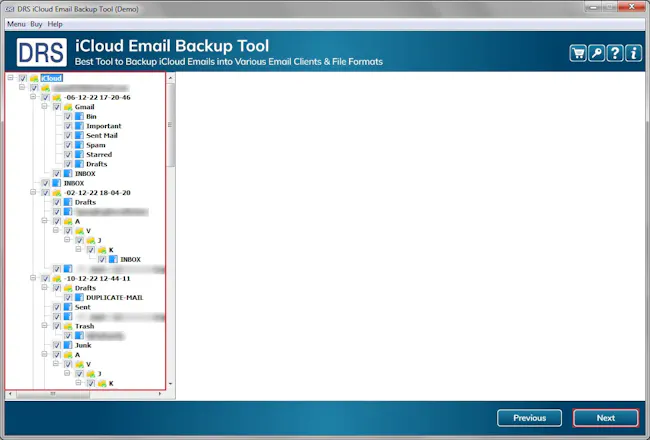Click the key activation icon
This screenshot has height=440, width=650.
[597, 53]
